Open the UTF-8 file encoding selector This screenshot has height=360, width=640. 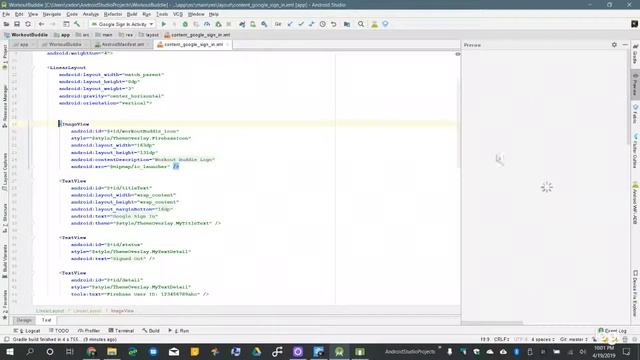coord(520,339)
